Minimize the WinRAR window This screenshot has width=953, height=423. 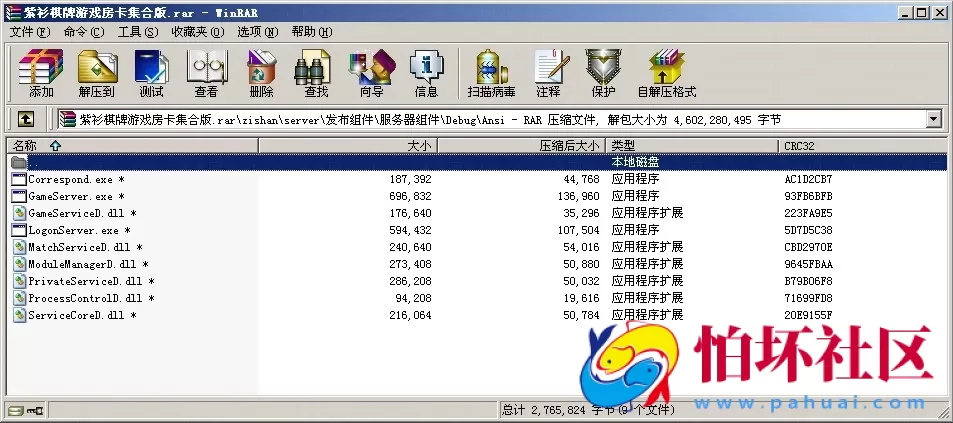pos(906,12)
